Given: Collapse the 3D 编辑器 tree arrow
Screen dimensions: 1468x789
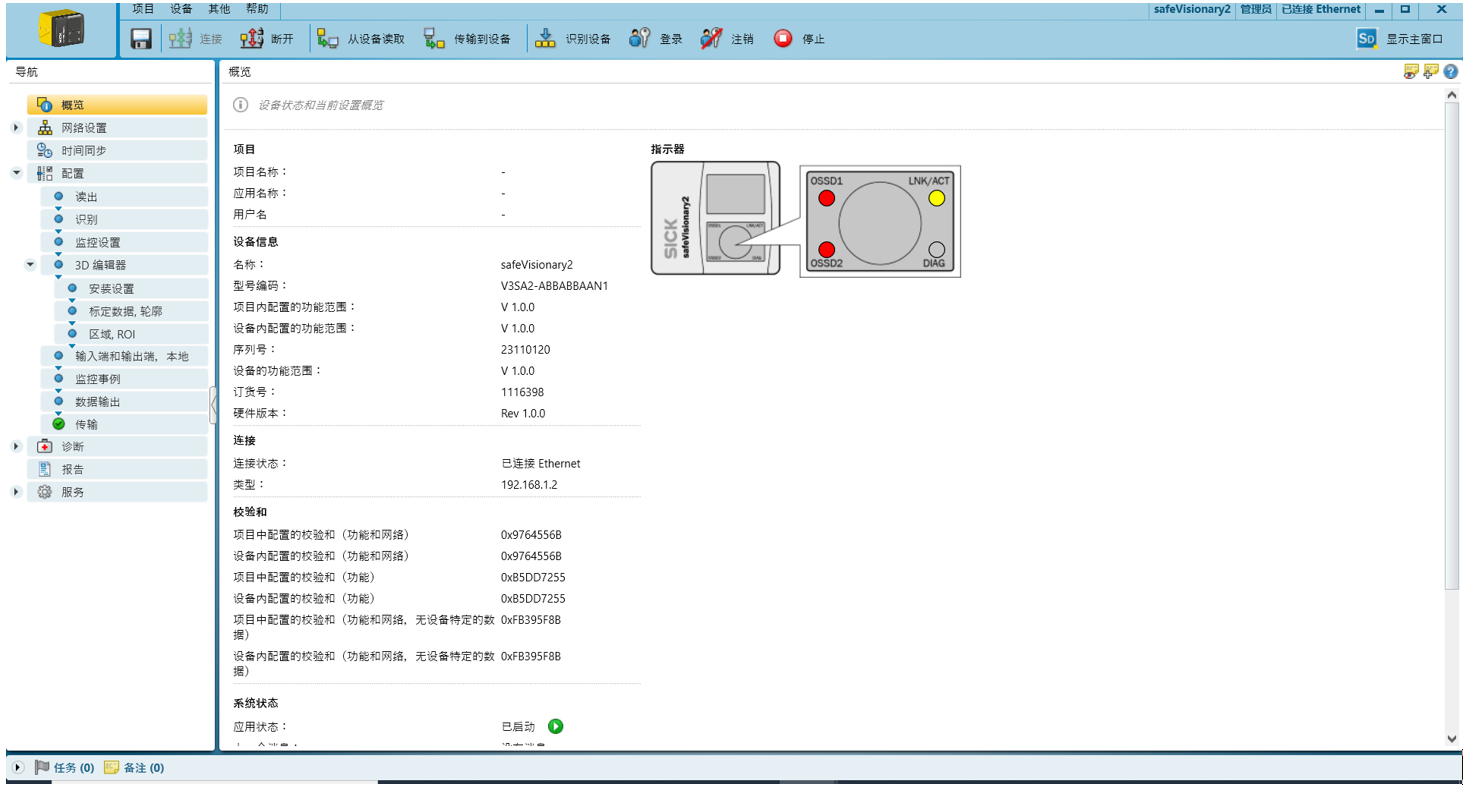Looking at the screenshot, I should pyautogui.click(x=29, y=265).
